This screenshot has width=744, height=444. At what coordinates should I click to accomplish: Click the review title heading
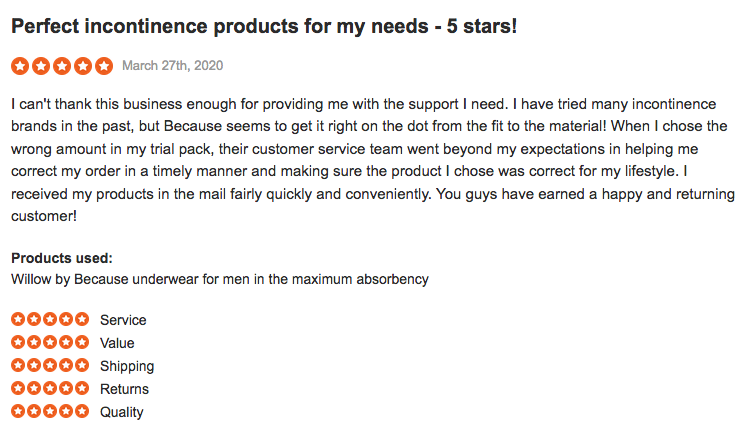264,27
